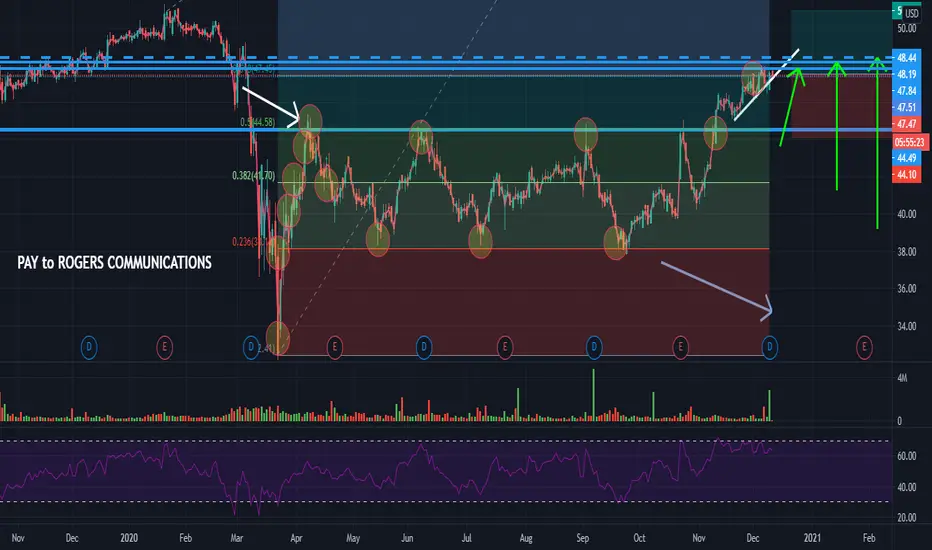The height and width of the screenshot is (550, 932).
Task: Click the dividend D marker in September 2020
Action: point(594,347)
